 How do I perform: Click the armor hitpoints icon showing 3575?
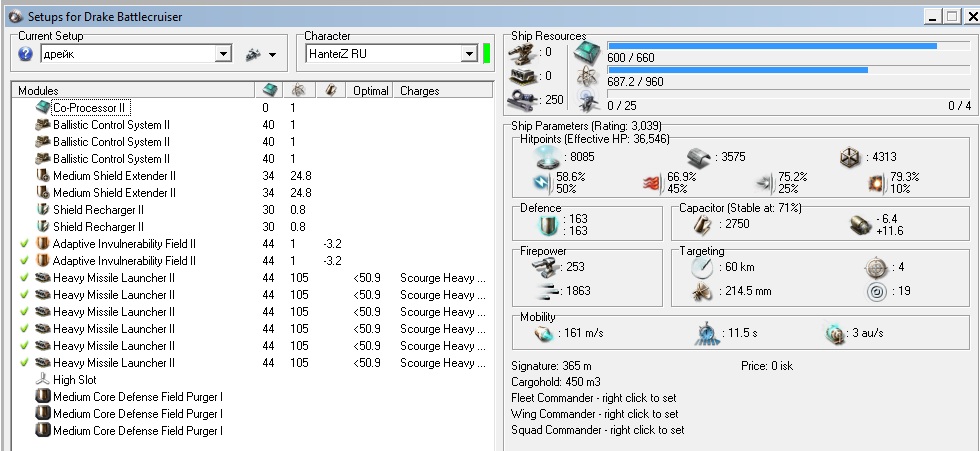700,157
